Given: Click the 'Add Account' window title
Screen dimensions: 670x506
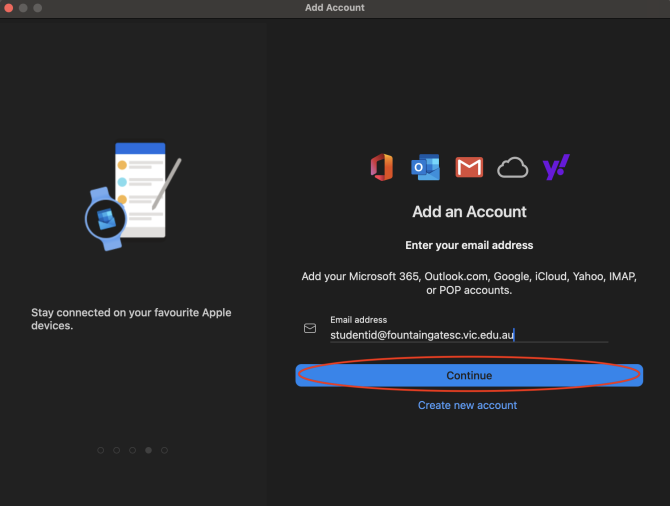Looking at the screenshot, I should (x=335, y=8).
